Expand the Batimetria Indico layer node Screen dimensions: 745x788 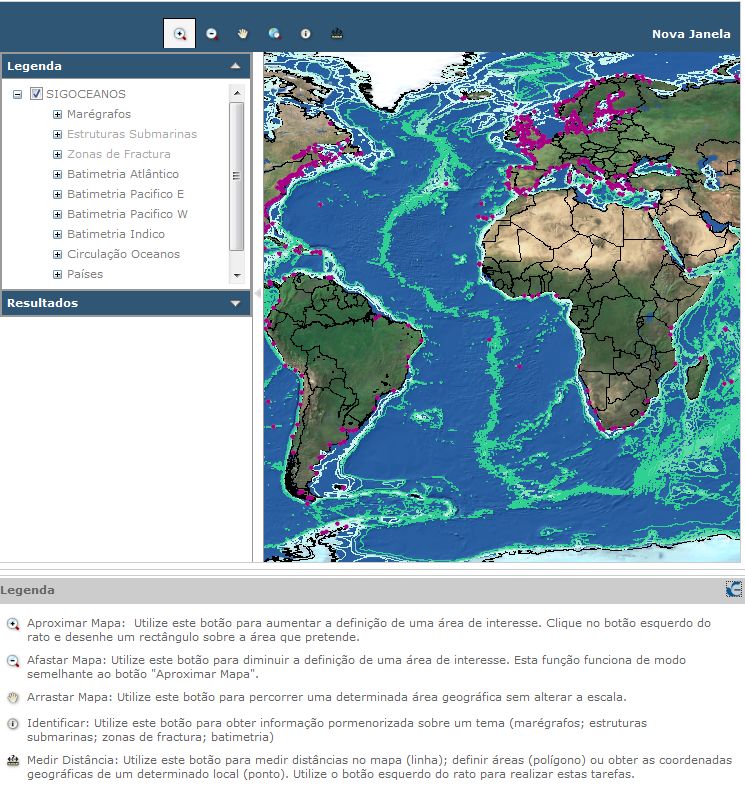tap(57, 234)
